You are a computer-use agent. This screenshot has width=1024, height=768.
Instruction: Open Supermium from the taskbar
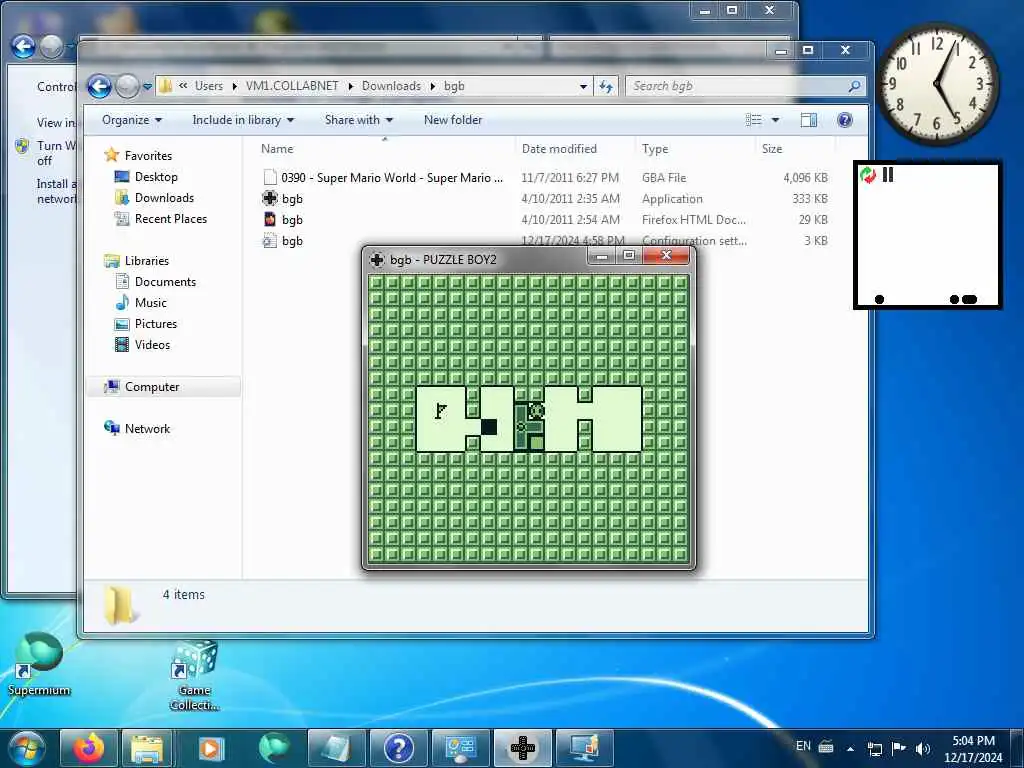point(274,748)
